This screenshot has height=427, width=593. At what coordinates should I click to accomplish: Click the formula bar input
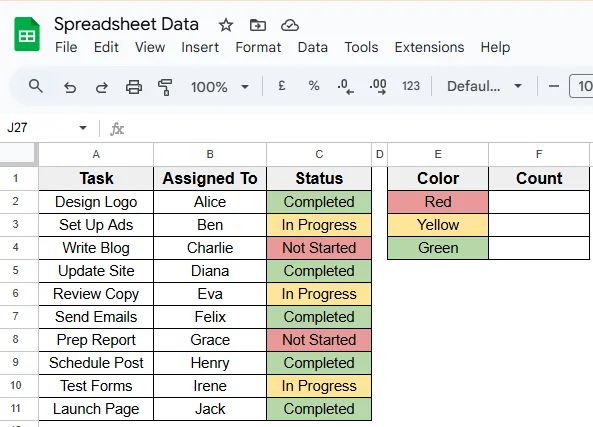pos(359,129)
